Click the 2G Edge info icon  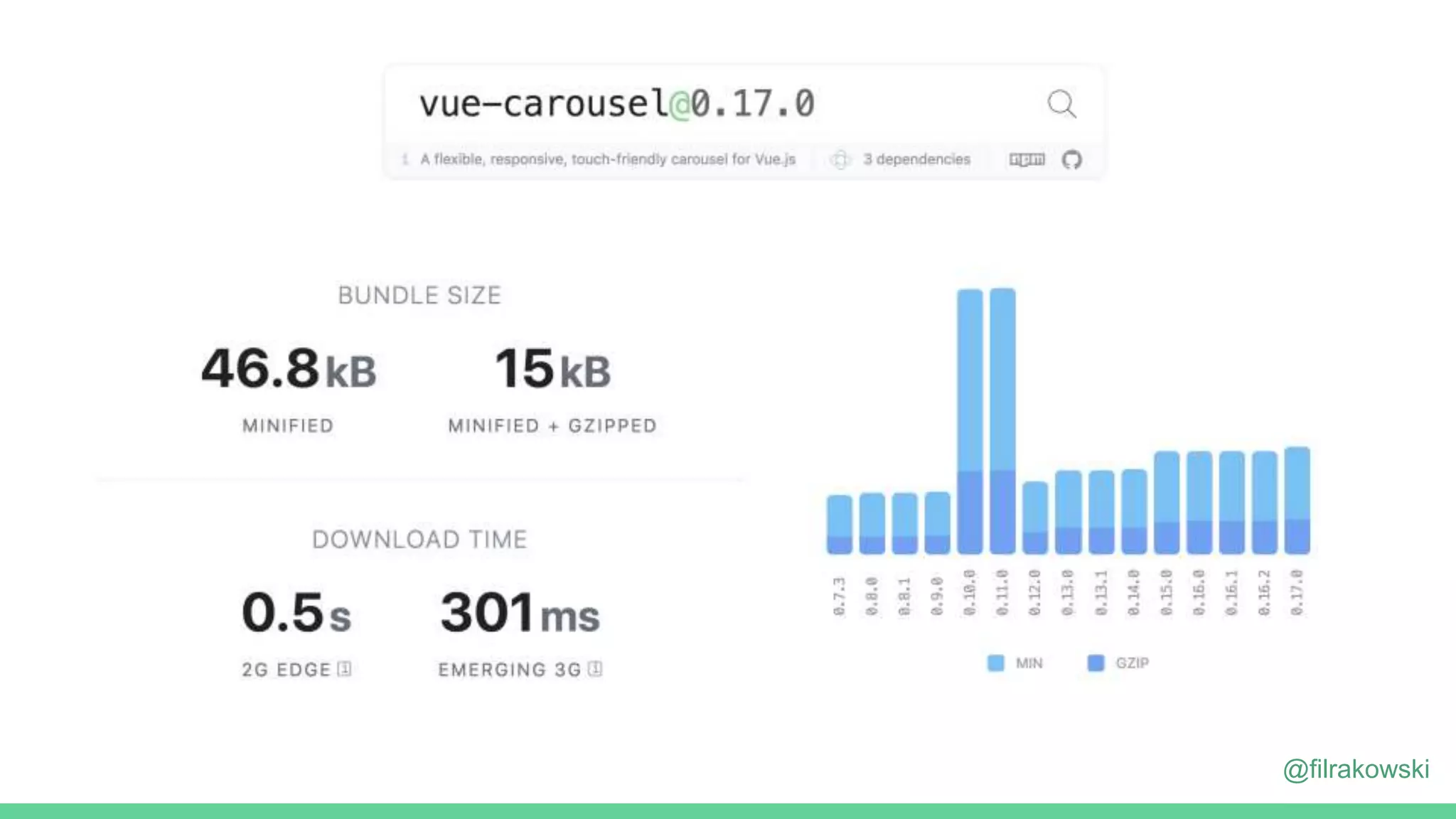pyautogui.click(x=344, y=668)
